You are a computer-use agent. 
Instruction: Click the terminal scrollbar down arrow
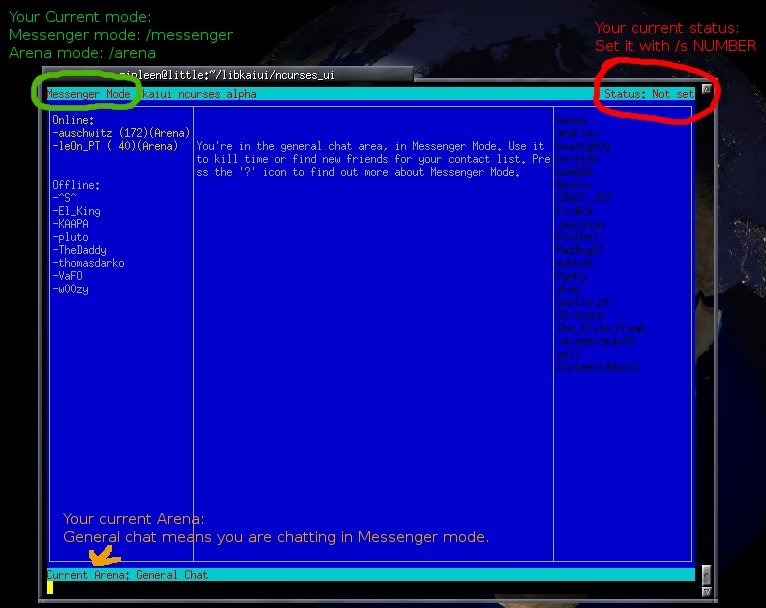(x=706, y=591)
